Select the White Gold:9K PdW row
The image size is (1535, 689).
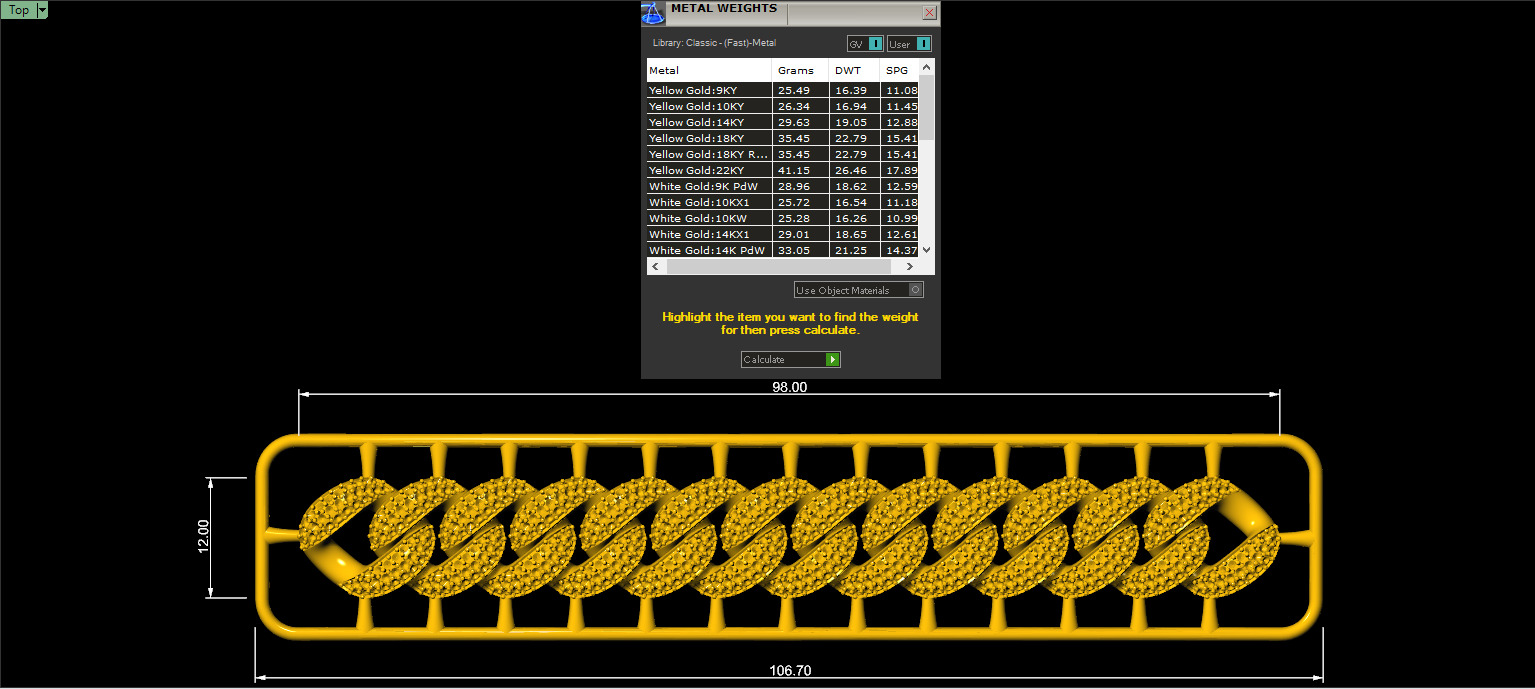click(x=782, y=186)
